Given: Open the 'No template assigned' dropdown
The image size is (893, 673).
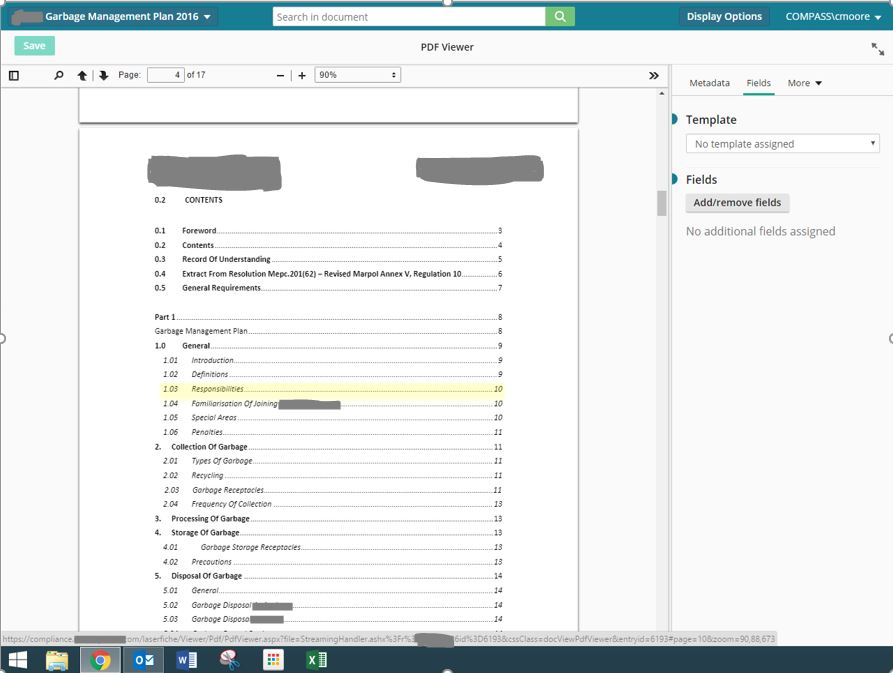Looking at the screenshot, I should tap(782, 144).
